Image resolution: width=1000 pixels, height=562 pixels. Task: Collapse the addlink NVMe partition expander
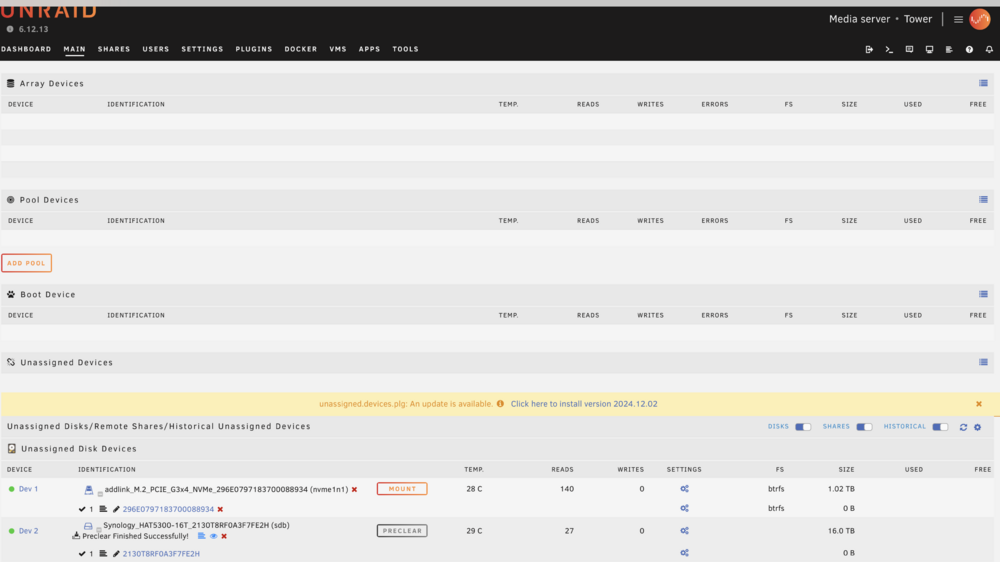point(100,494)
